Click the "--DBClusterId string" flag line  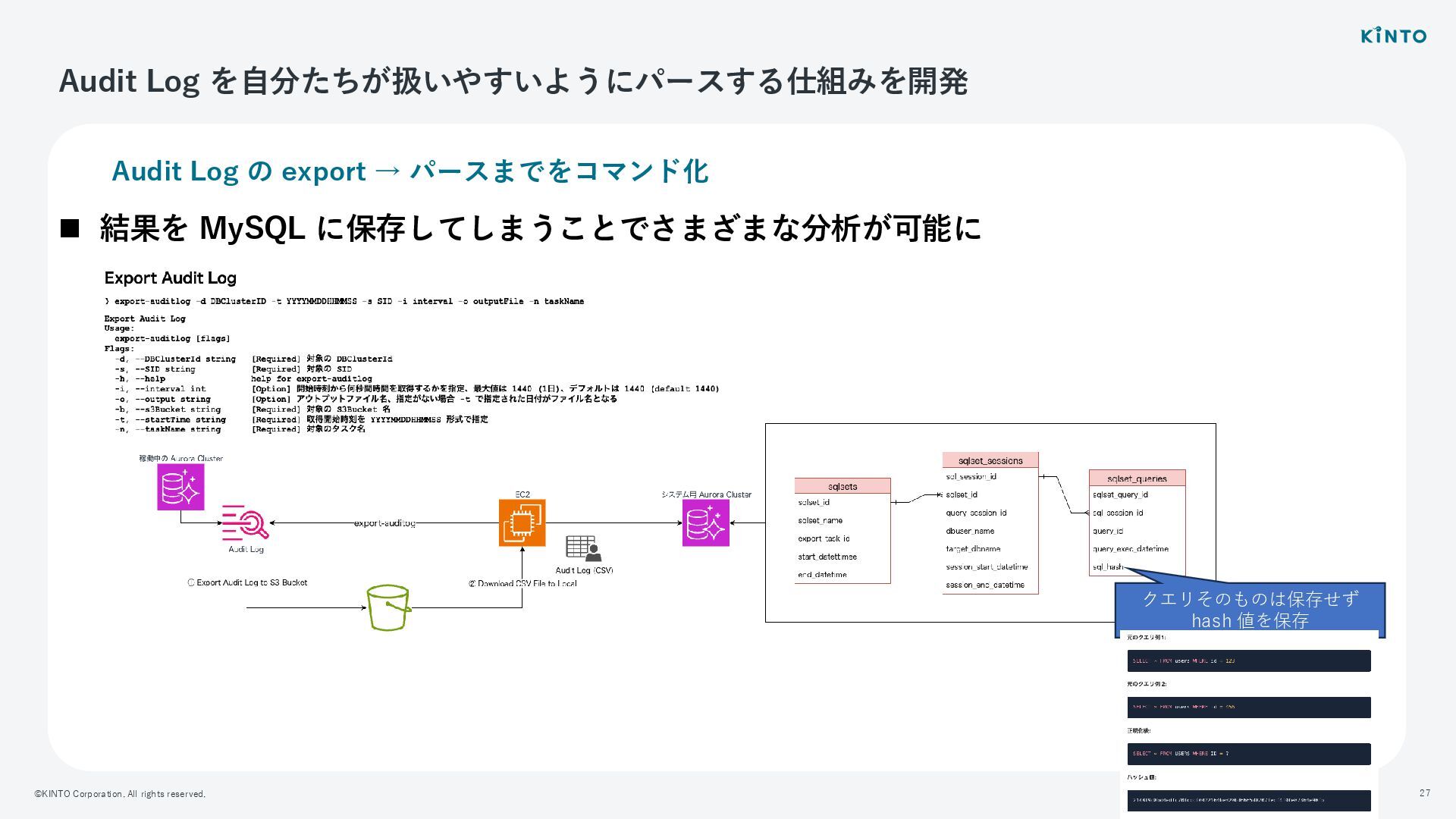254,359
